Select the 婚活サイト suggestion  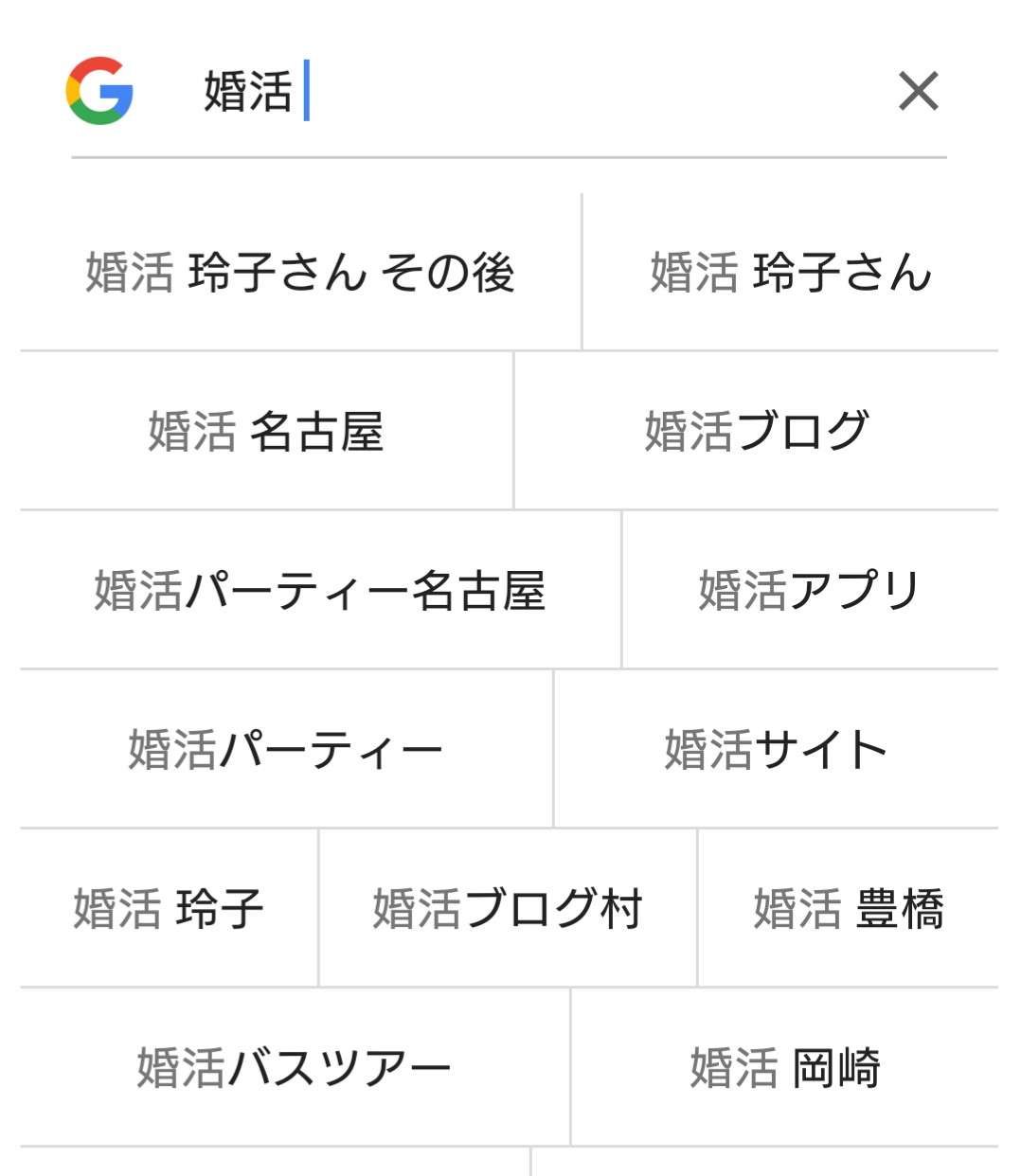point(777,750)
